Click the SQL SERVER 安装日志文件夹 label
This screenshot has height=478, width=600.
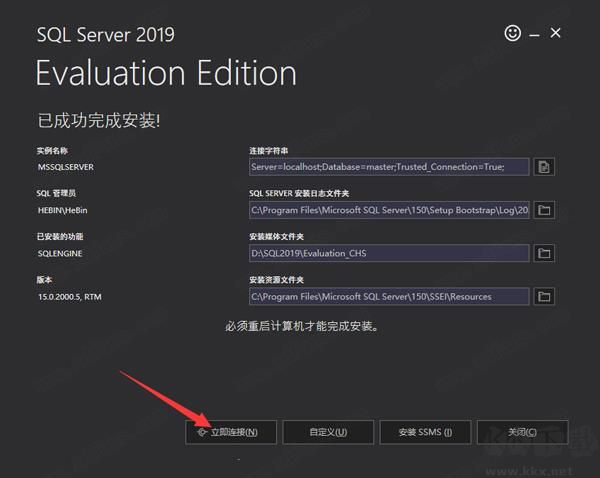click(x=299, y=194)
